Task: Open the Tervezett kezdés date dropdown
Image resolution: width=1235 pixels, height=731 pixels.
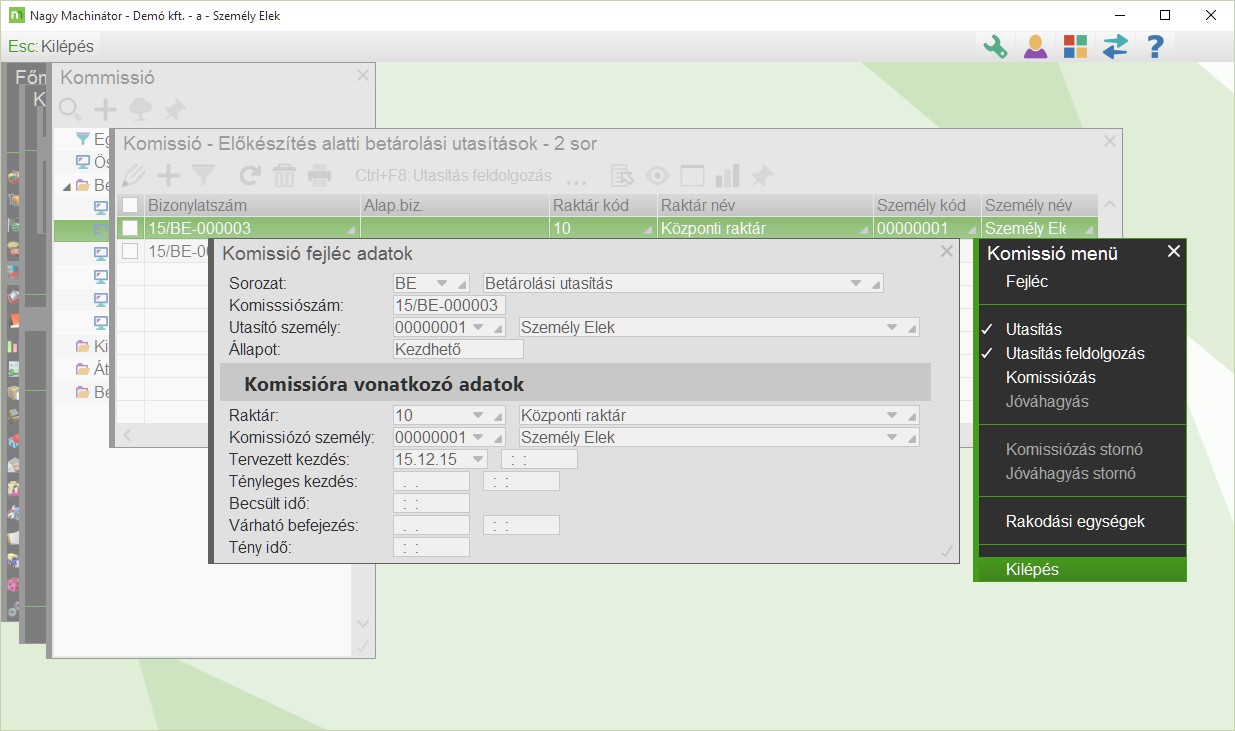Action: coord(478,459)
